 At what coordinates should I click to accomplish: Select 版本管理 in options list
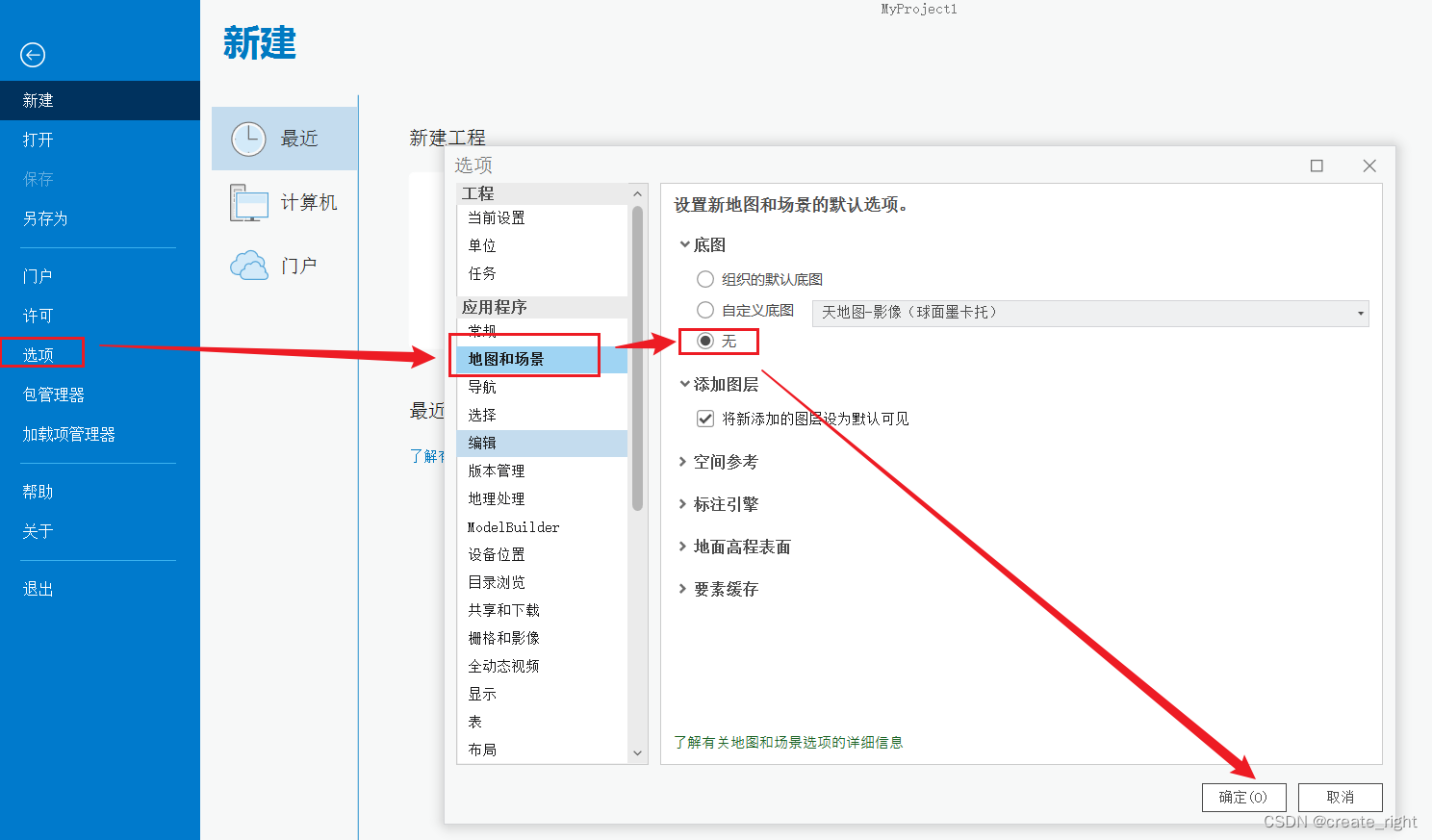(x=543, y=471)
